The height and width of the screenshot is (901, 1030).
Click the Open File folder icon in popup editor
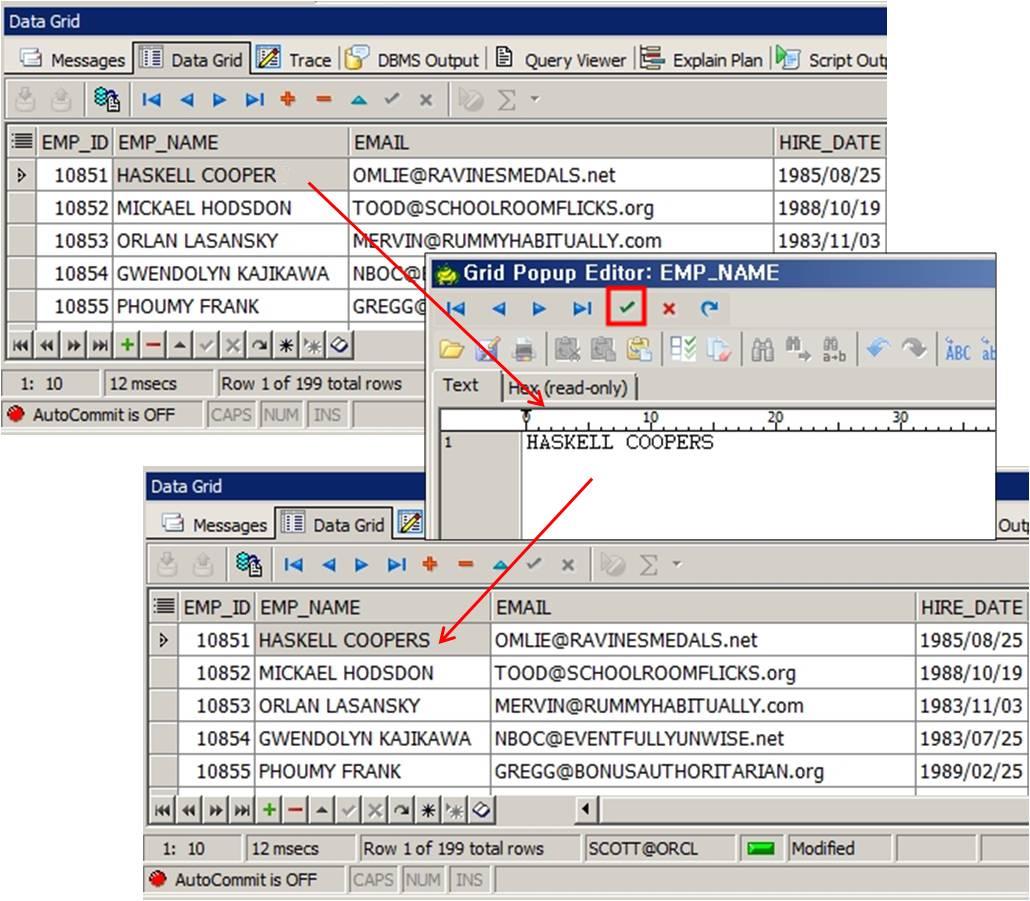[453, 350]
